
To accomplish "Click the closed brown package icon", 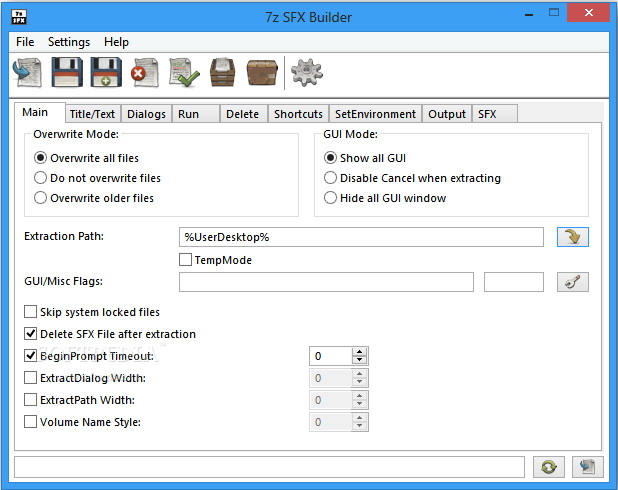I will 262,73.
